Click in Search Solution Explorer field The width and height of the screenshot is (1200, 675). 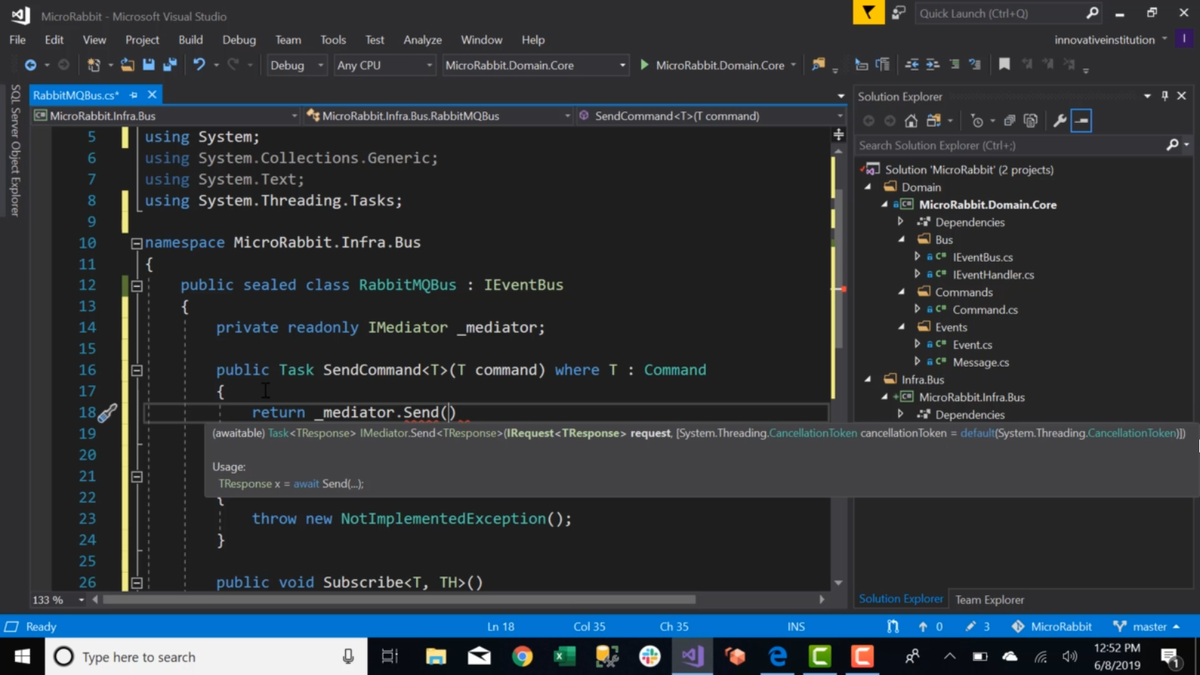(x=1010, y=145)
